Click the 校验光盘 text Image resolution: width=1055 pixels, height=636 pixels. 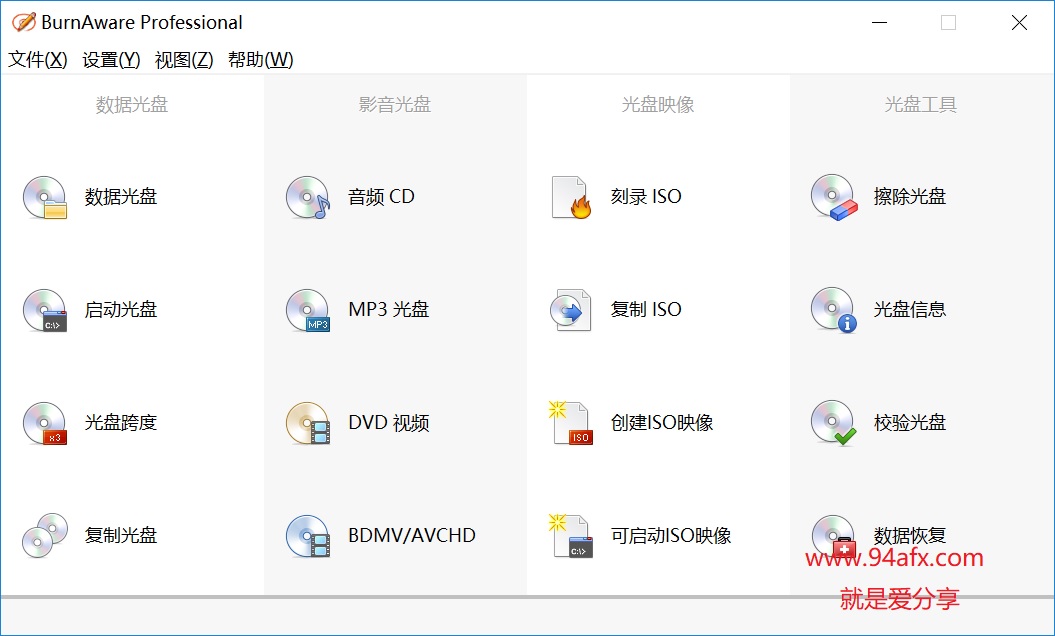(910, 423)
